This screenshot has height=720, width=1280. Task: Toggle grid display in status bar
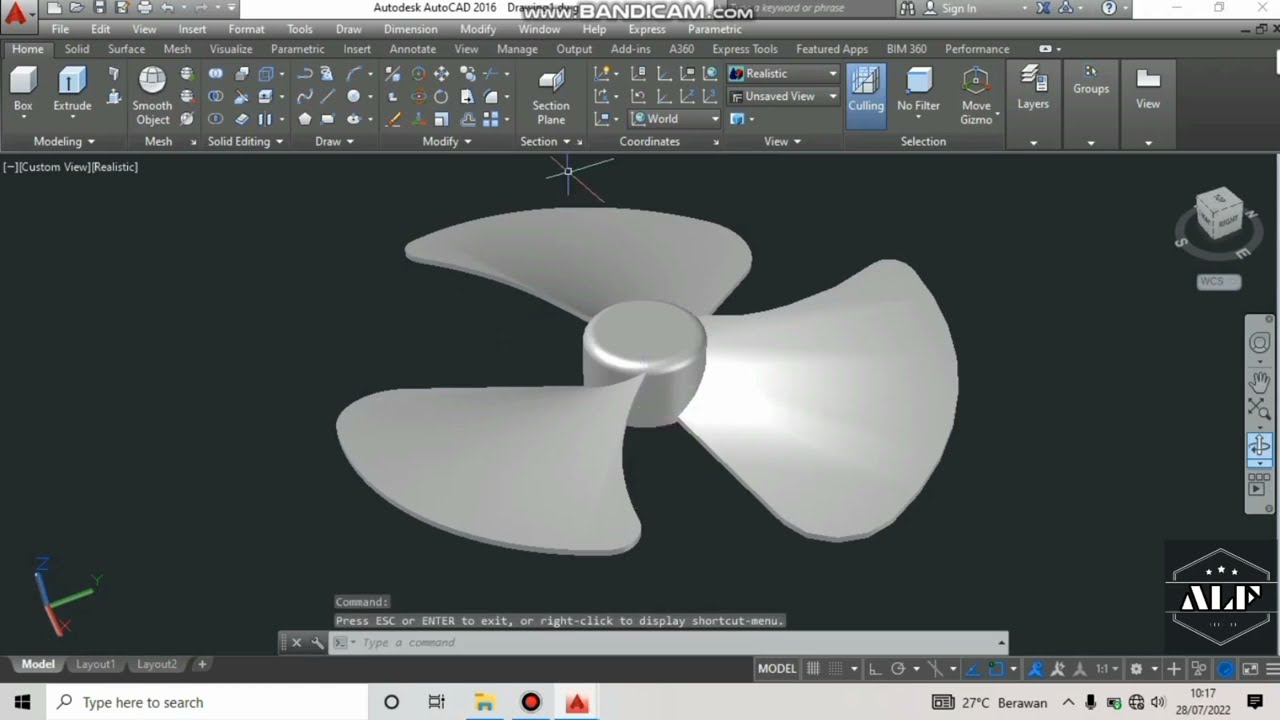tap(813, 669)
